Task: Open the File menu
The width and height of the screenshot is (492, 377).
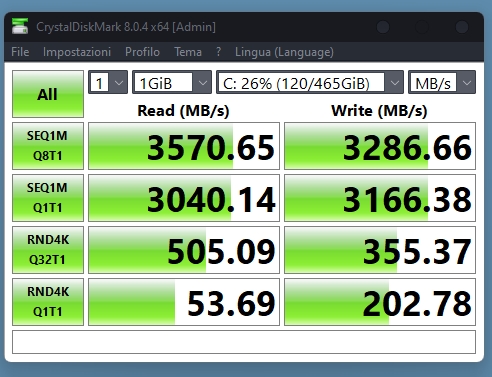Action: click(x=20, y=52)
